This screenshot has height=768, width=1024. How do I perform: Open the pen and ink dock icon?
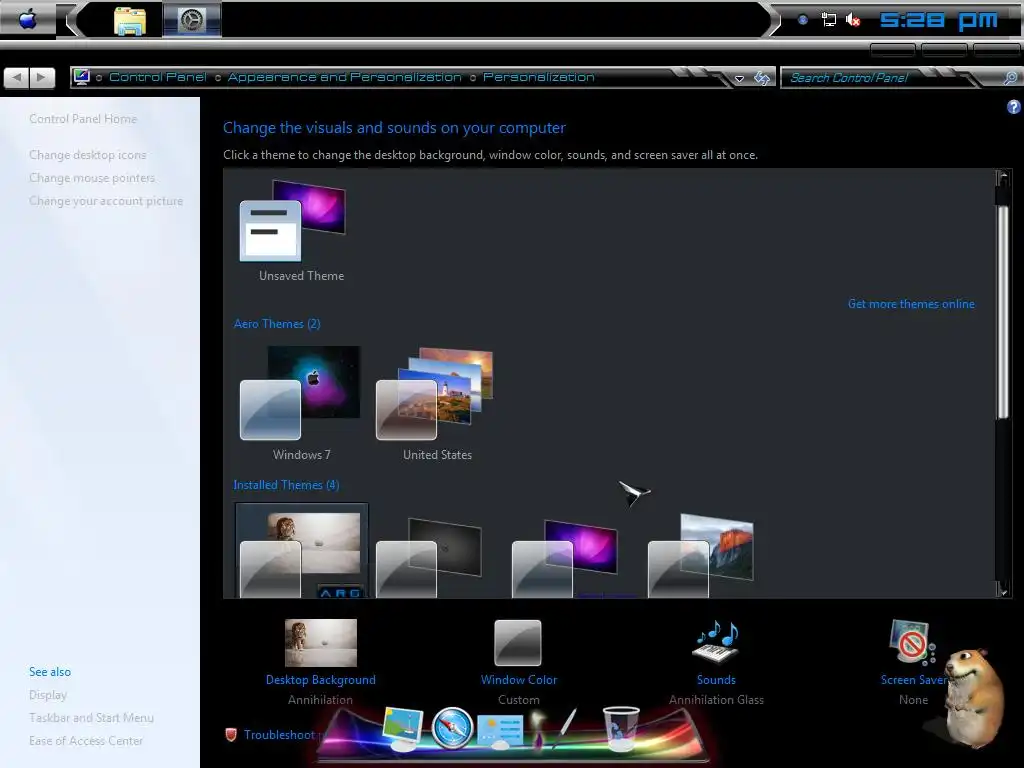click(x=554, y=728)
